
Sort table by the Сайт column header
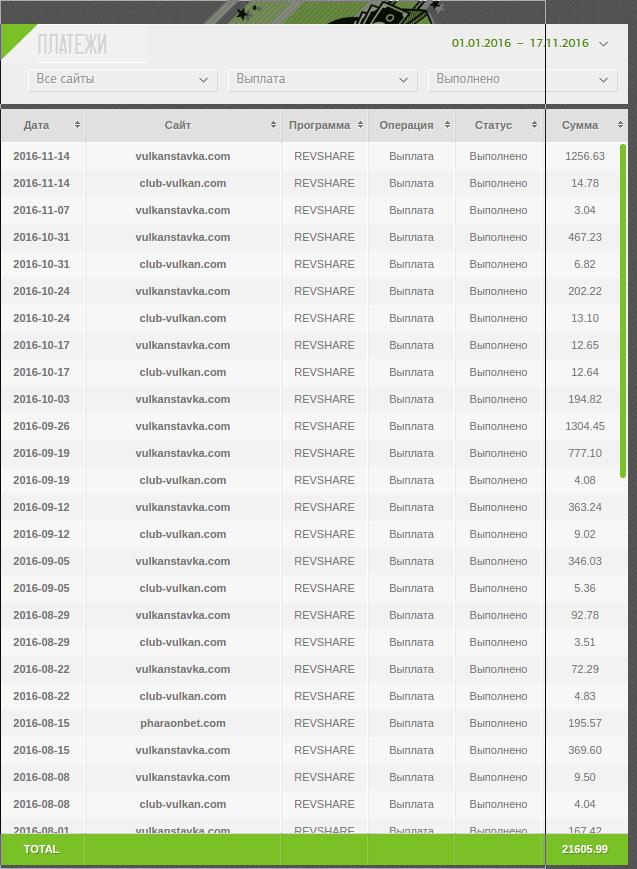pos(183,125)
